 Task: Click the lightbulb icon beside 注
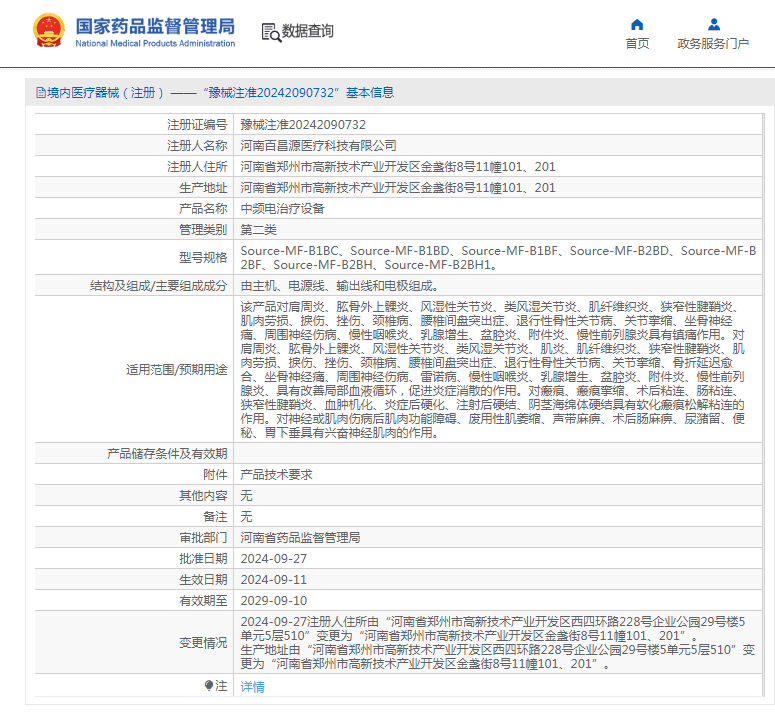click(209, 686)
